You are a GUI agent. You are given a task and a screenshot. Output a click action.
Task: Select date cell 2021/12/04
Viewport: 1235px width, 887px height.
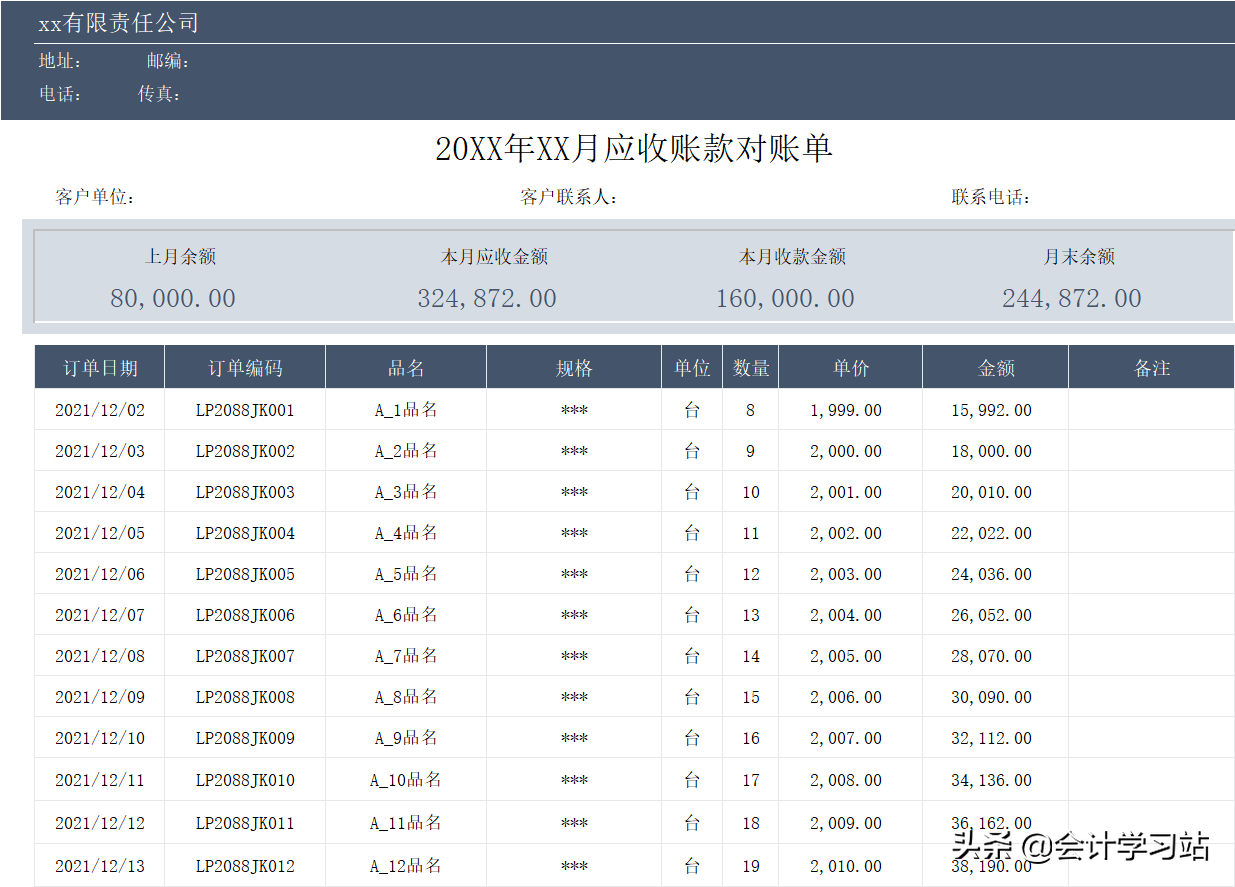coord(100,492)
